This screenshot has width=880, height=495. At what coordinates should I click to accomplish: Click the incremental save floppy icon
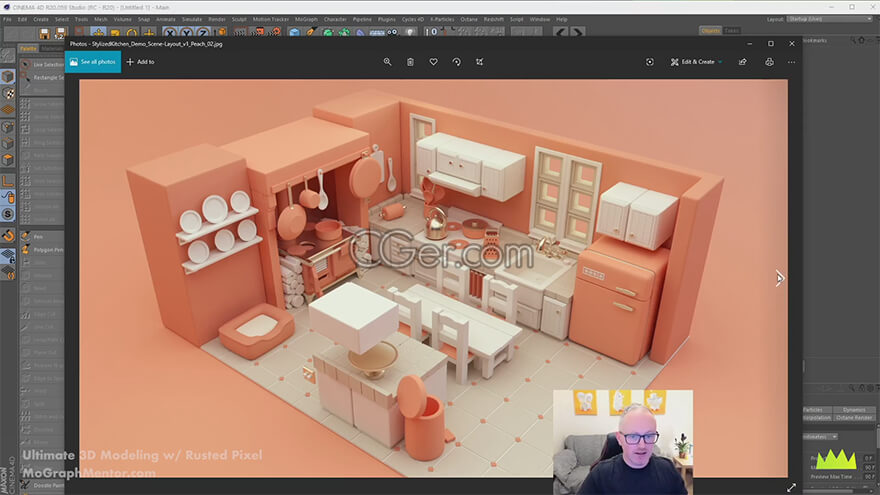[61, 33]
